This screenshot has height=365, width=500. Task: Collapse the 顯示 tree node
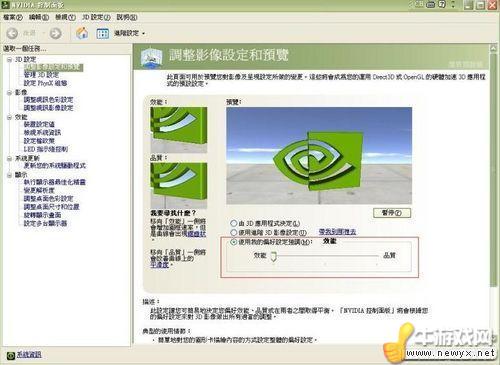tap(9, 175)
